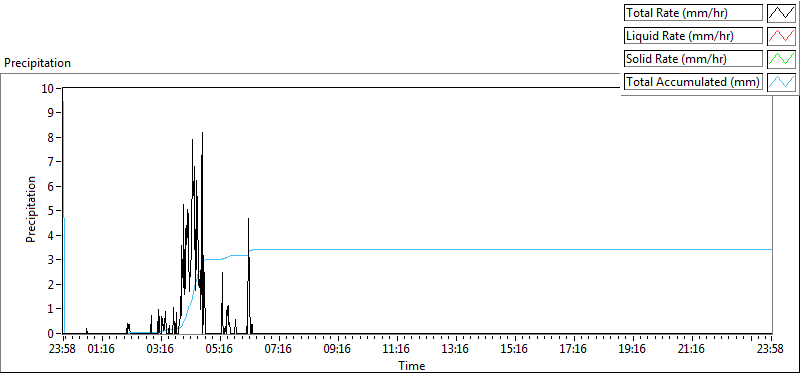Click the 05:16 time axis marker
The width and height of the screenshot is (800, 373).
point(220,350)
